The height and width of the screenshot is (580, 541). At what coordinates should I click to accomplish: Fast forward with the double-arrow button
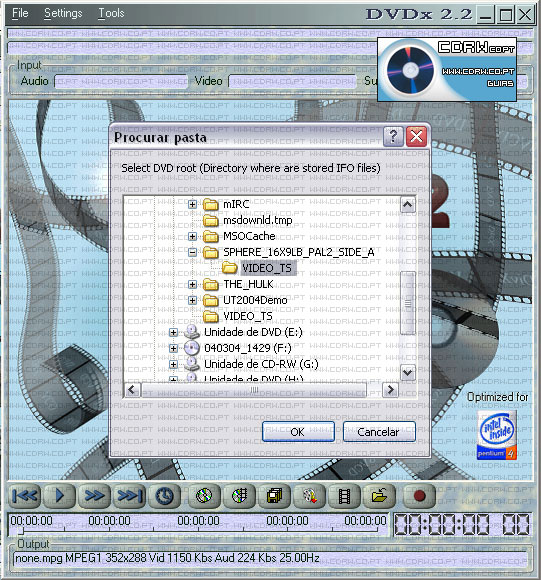point(94,496)
